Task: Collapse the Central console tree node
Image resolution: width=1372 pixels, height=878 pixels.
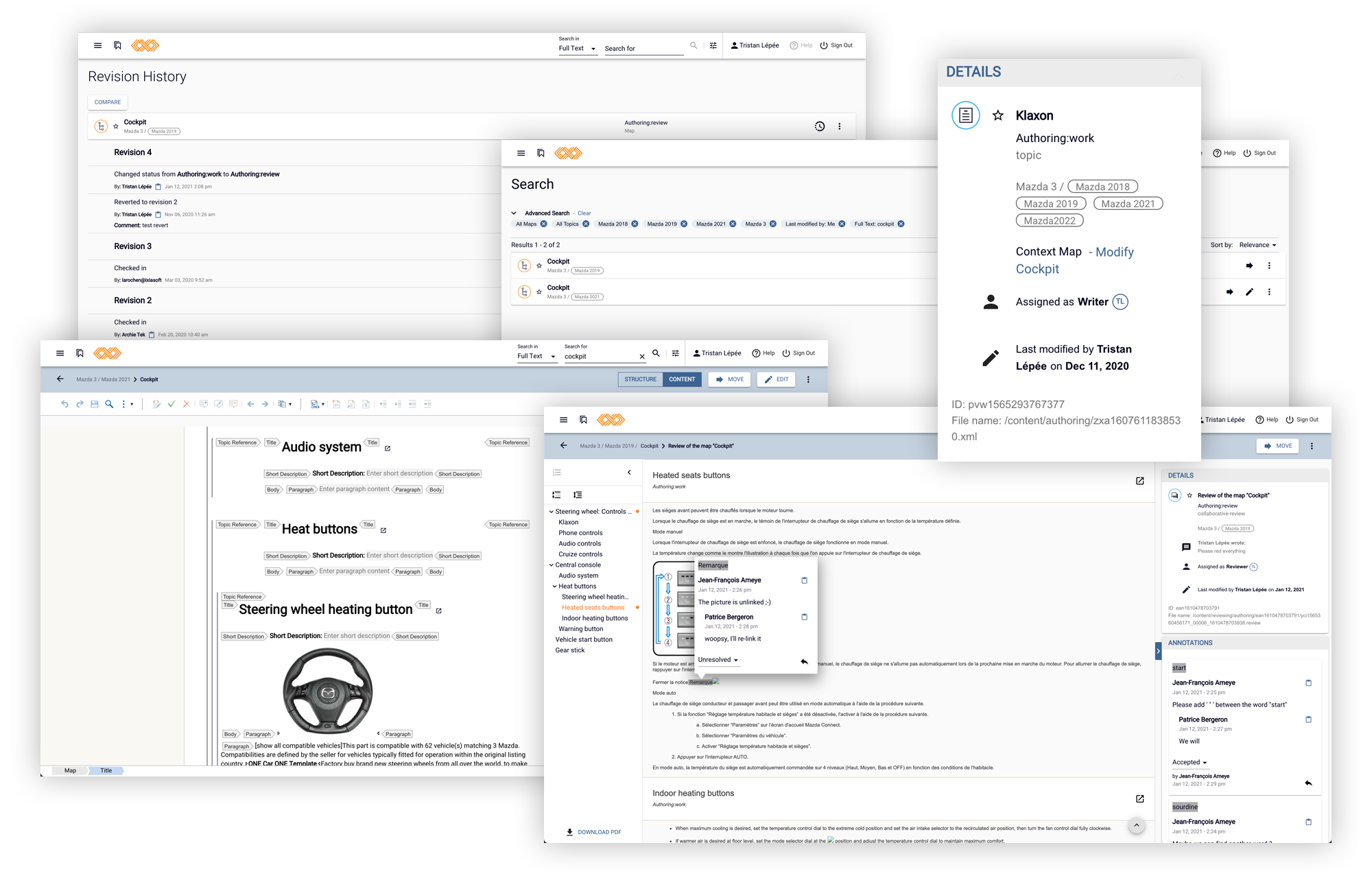Action: coord(551,565)
